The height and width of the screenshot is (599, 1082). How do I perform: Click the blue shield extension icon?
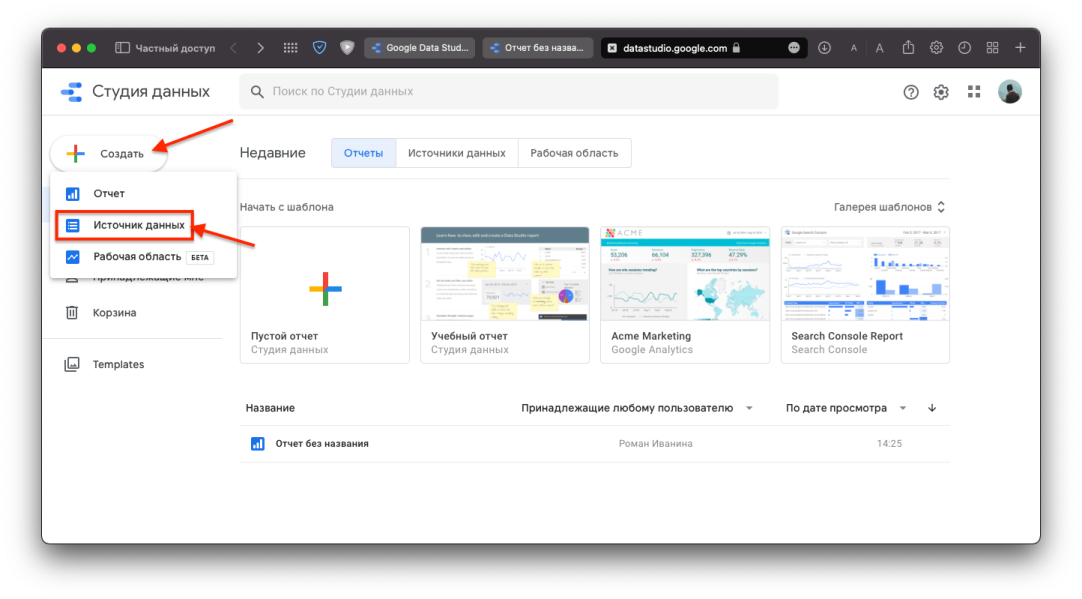click(x=319, y=48)
